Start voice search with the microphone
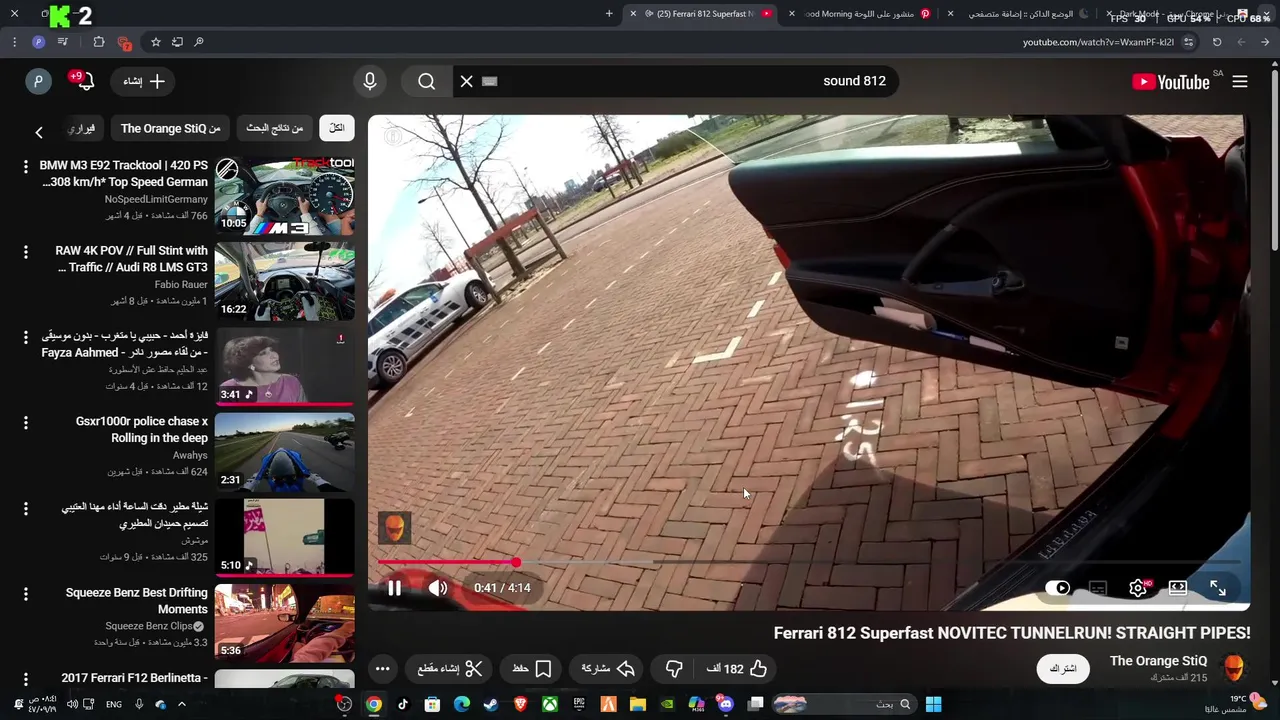 (370, 82)
